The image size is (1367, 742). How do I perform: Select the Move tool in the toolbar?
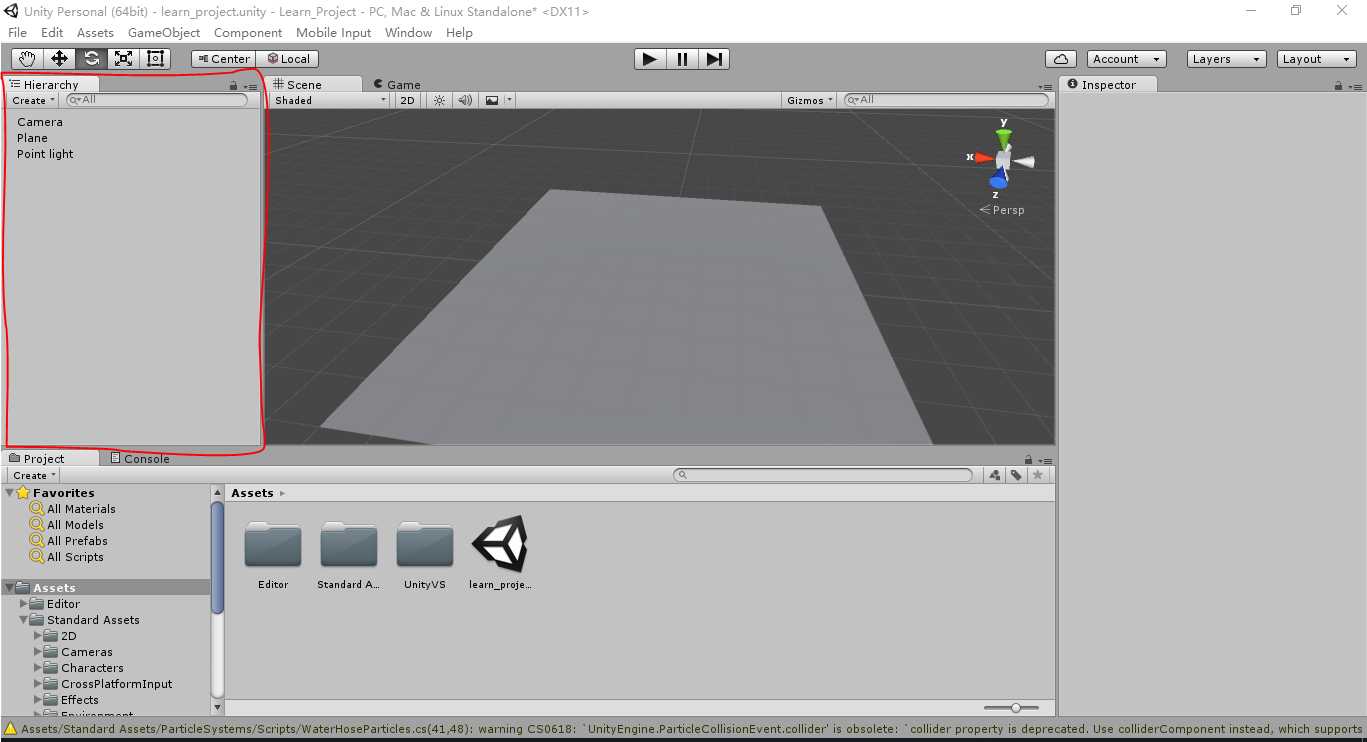59,59
